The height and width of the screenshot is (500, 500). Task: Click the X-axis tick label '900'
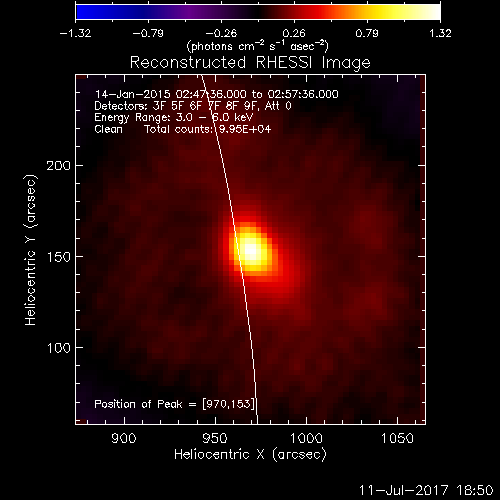coord(124,438)
